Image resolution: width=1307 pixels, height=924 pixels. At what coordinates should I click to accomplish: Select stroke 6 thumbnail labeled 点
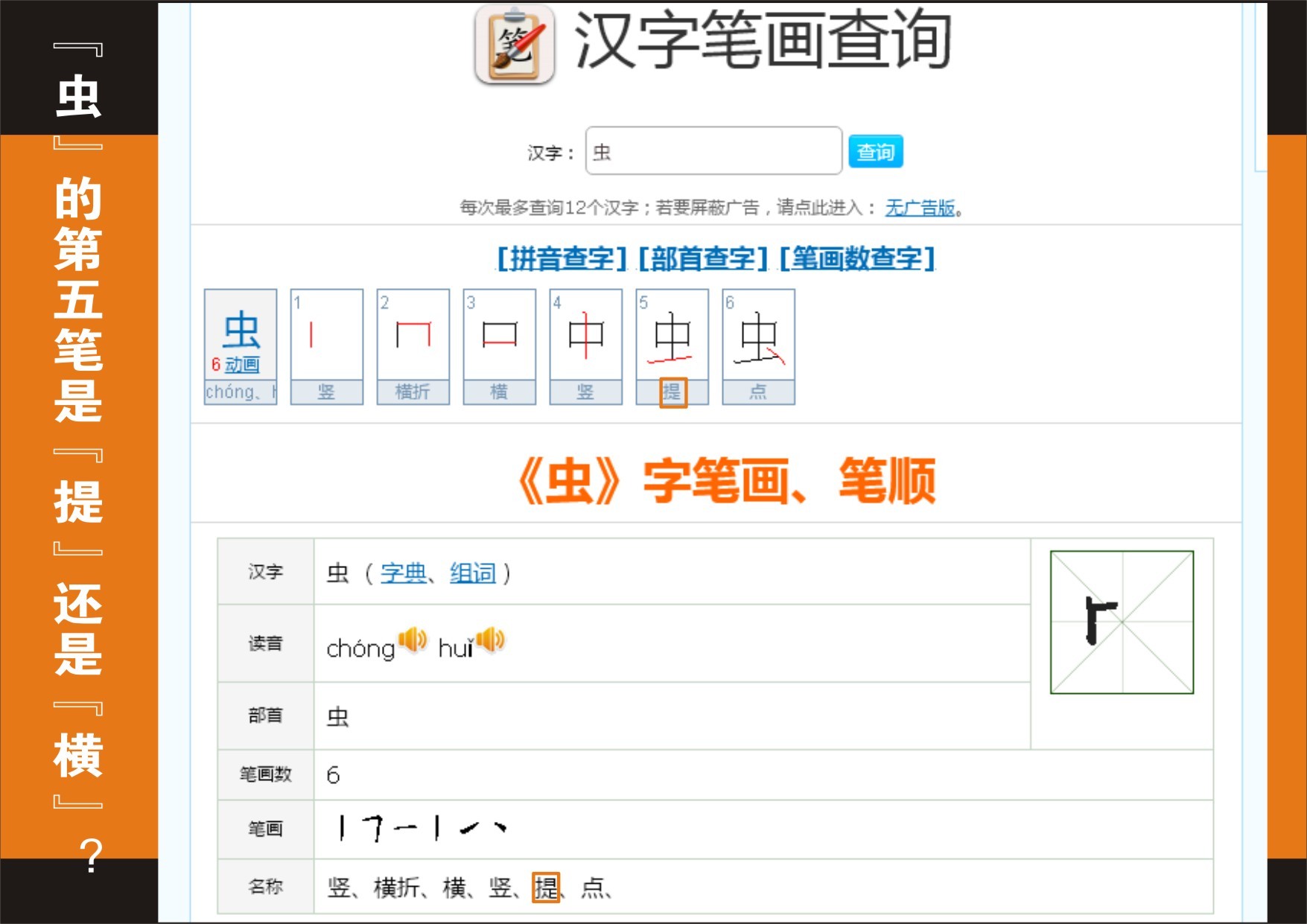point(758,346)
